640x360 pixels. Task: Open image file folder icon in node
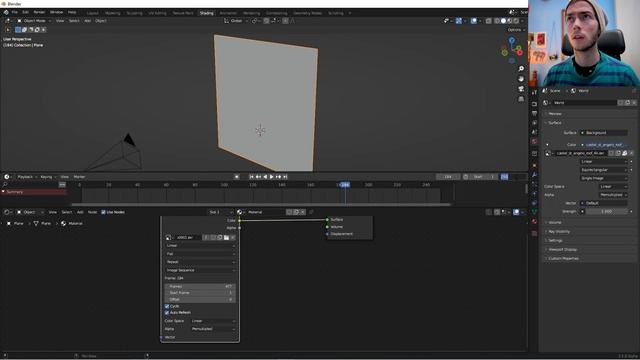226,238
